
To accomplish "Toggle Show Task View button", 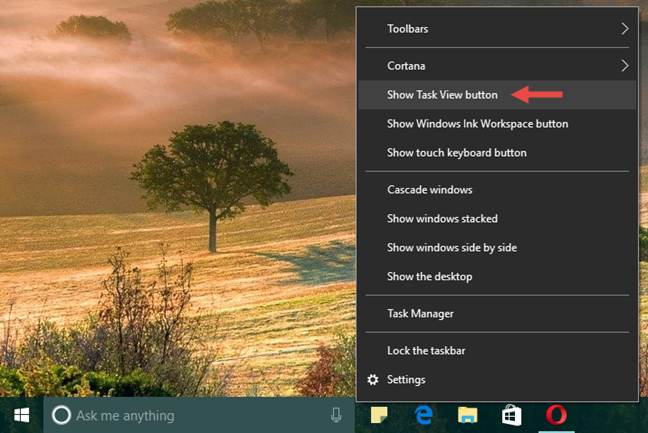I will (497, 95).
